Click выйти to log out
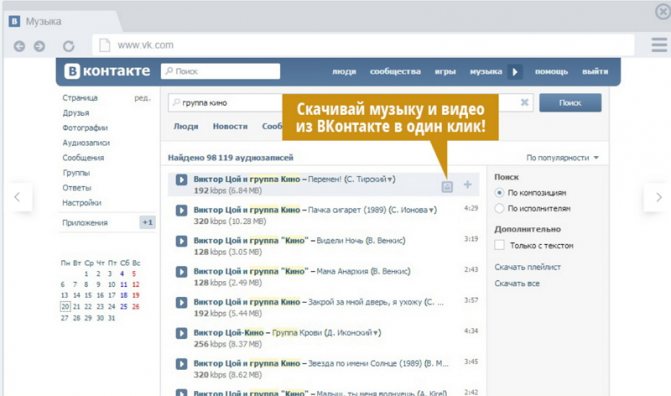 tap(595, 71)
